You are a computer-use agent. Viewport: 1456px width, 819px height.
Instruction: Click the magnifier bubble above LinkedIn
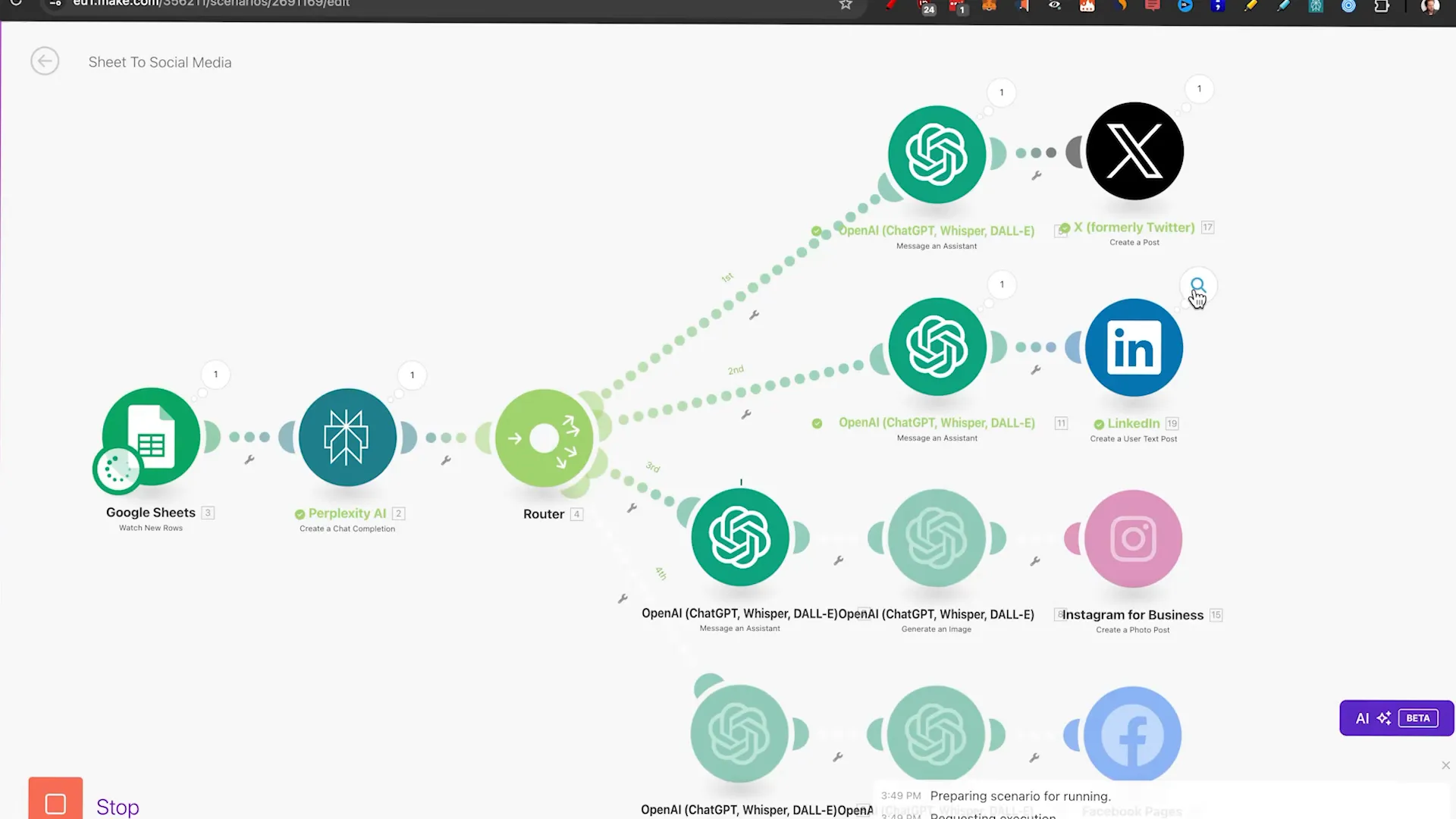[1198, 286]
